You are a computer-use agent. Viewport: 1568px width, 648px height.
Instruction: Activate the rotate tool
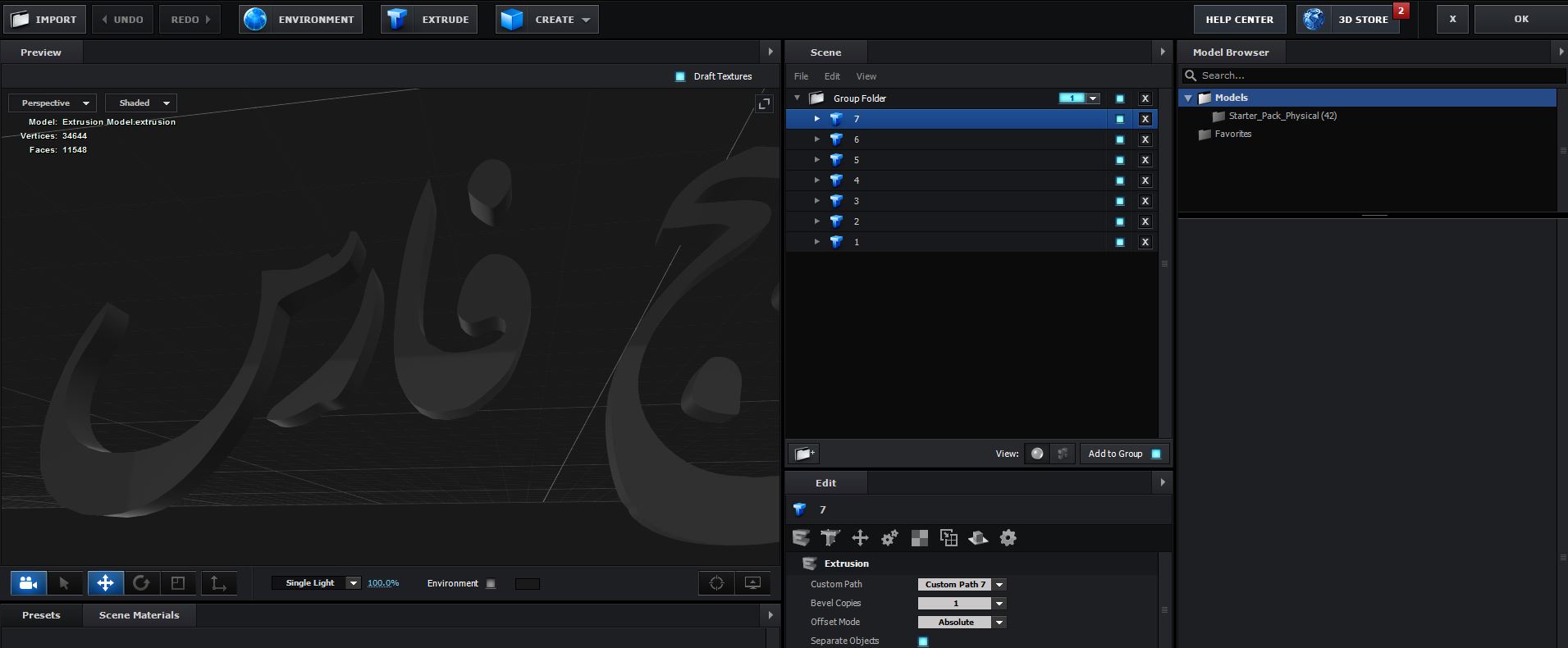(x=141, y=583)
